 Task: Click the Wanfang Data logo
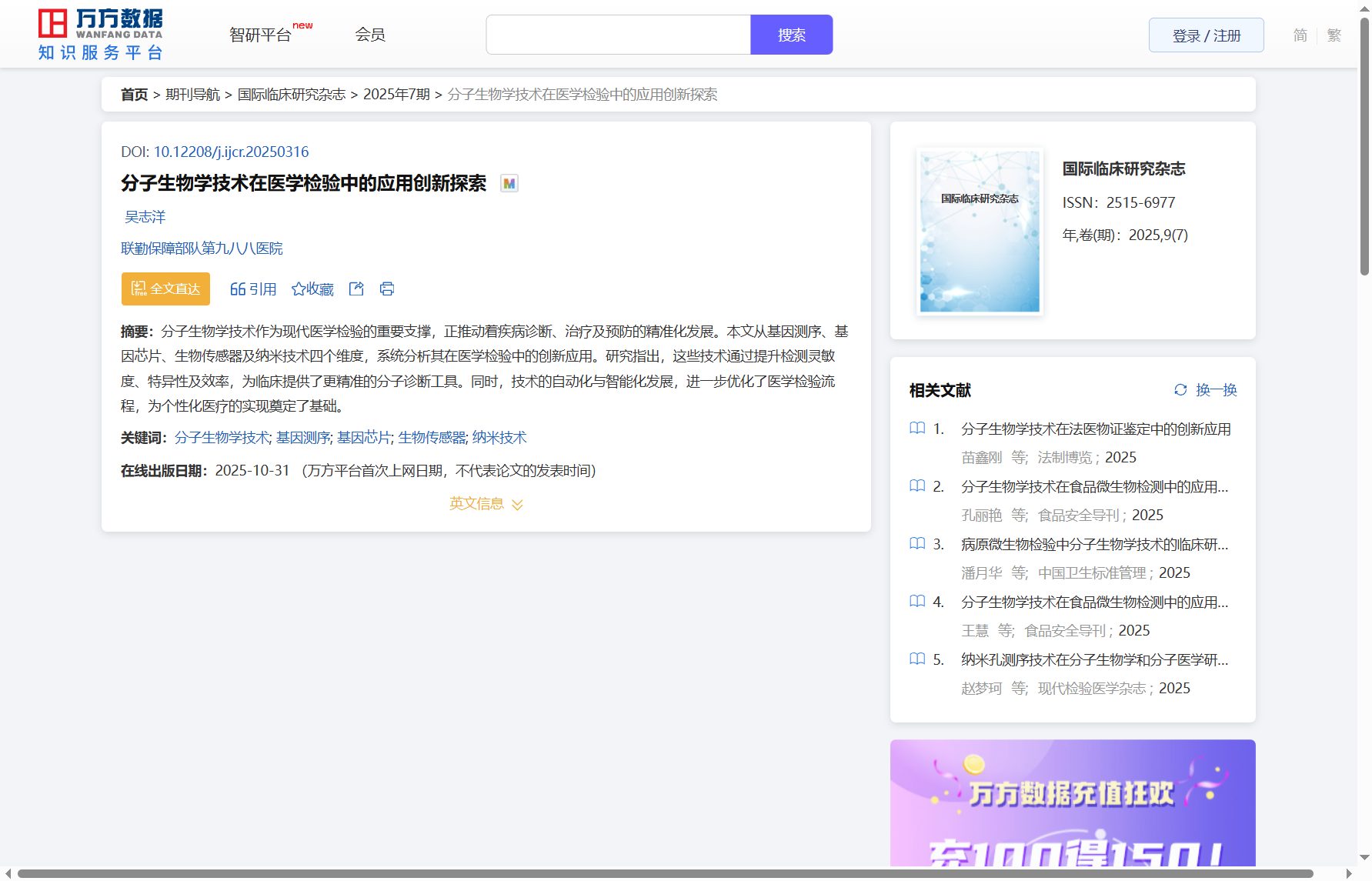101,35
